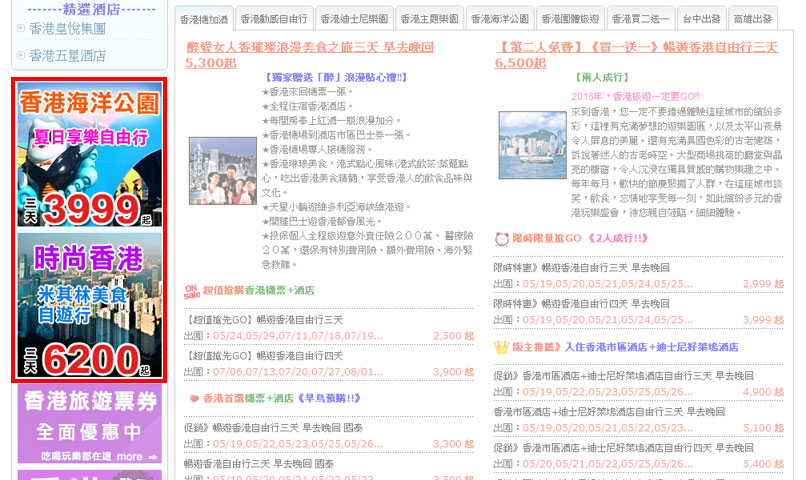Click more on the 香港旅遊票券 banner
The image size is (806, 480).
[129, 456]
